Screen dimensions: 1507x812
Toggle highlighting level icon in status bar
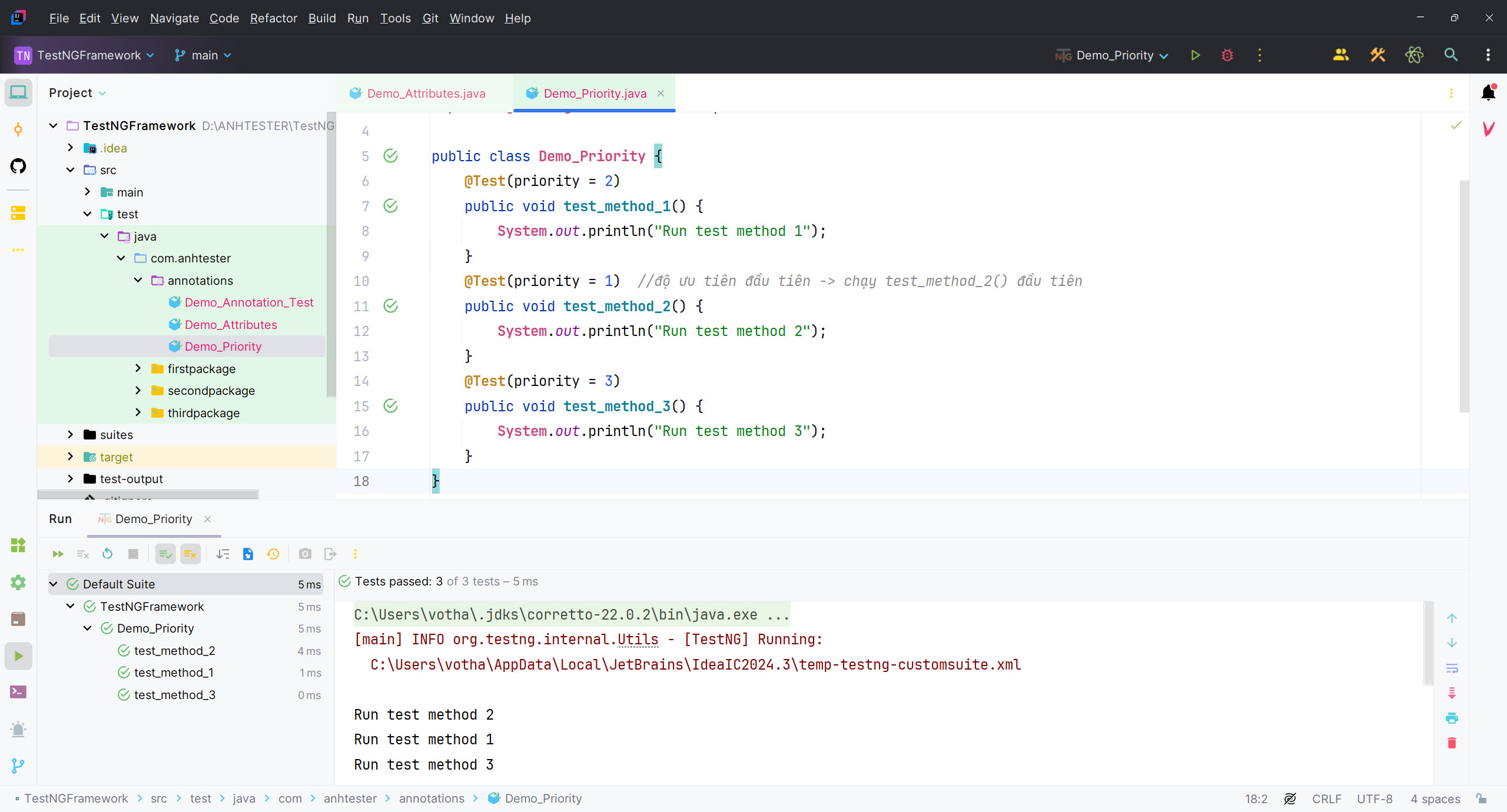pyautogui.click(x=1290, y=798)
